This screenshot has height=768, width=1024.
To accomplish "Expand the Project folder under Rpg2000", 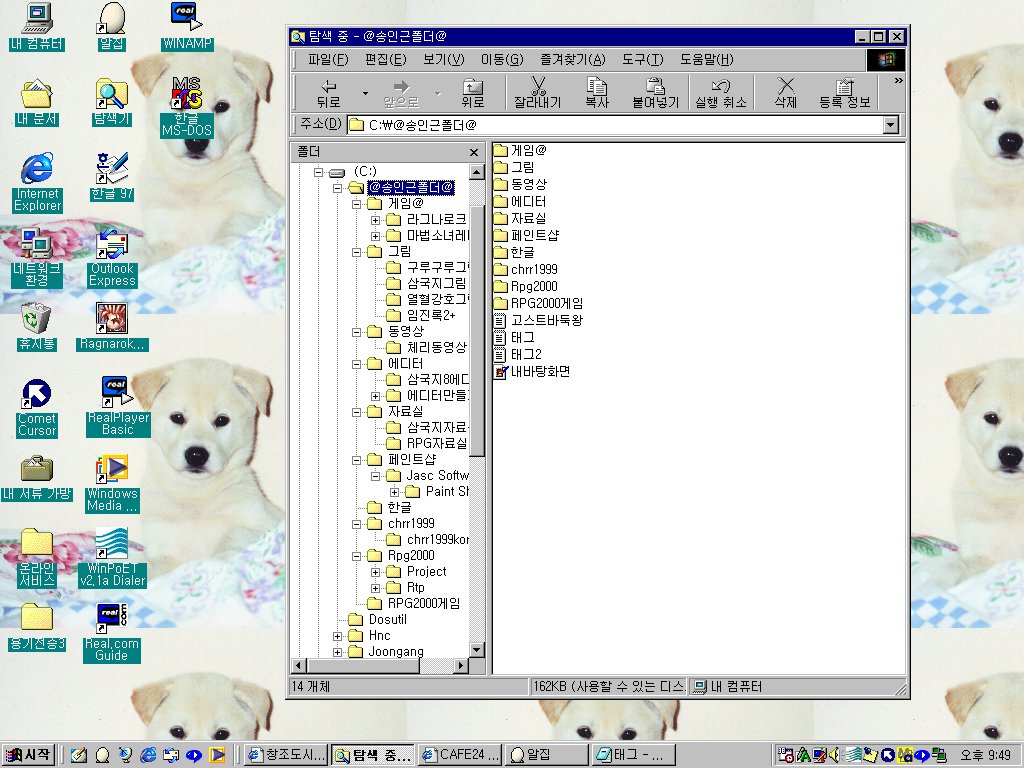I will [x=375, y=572].
